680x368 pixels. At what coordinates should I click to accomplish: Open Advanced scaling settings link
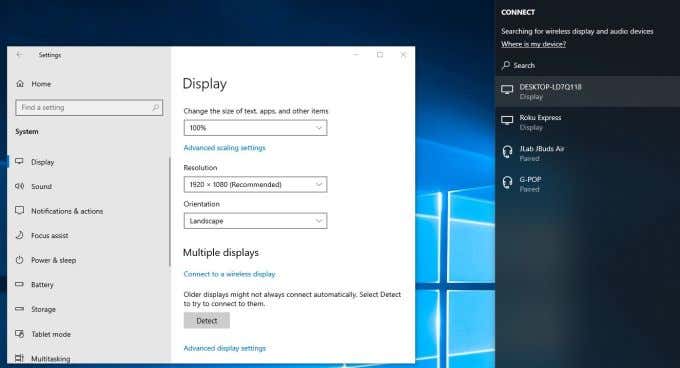(x=225, y=148)
